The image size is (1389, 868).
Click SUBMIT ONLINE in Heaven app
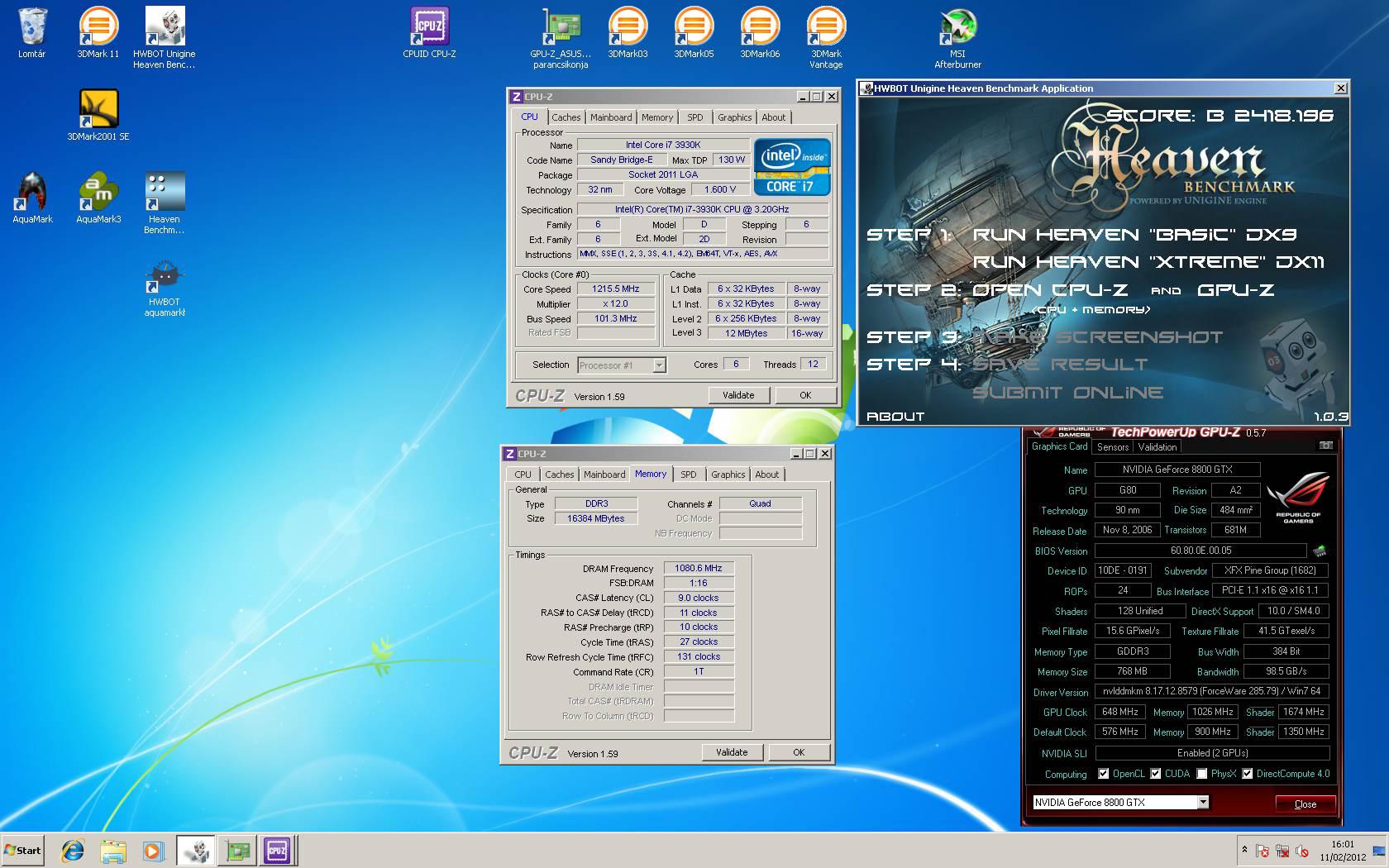(x=1067, y=393)
